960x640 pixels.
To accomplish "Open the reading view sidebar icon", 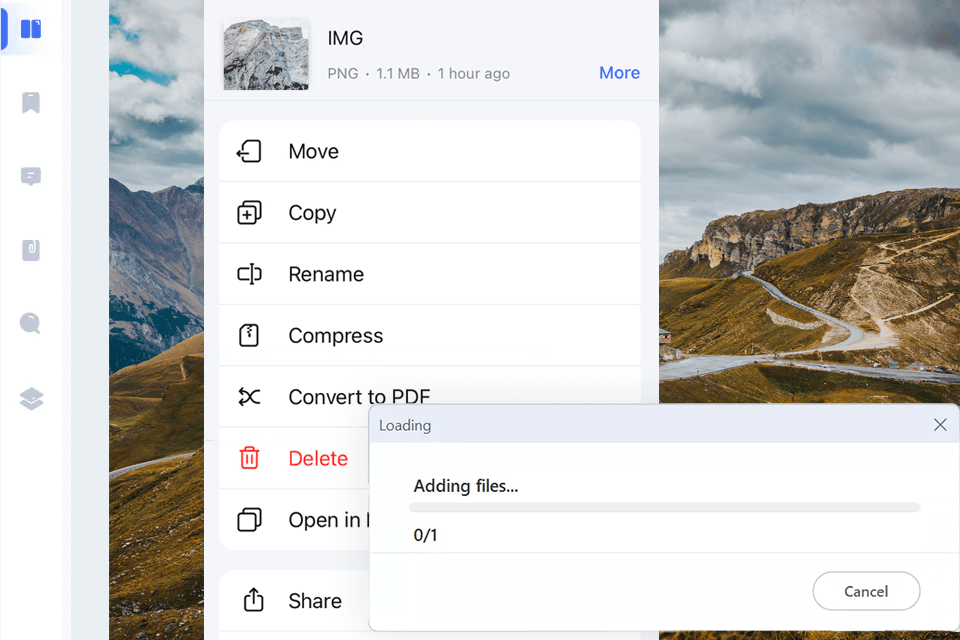I will [31, 29].
